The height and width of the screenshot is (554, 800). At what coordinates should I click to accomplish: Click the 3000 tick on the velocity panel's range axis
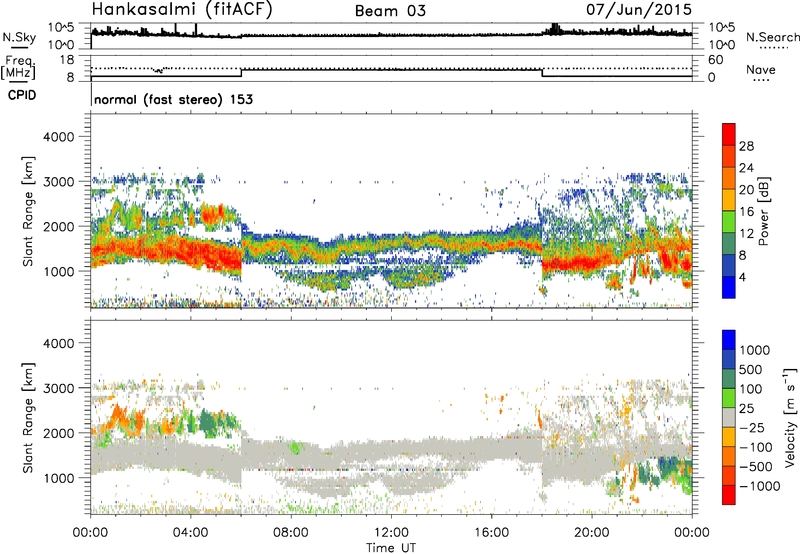point(58,388)
